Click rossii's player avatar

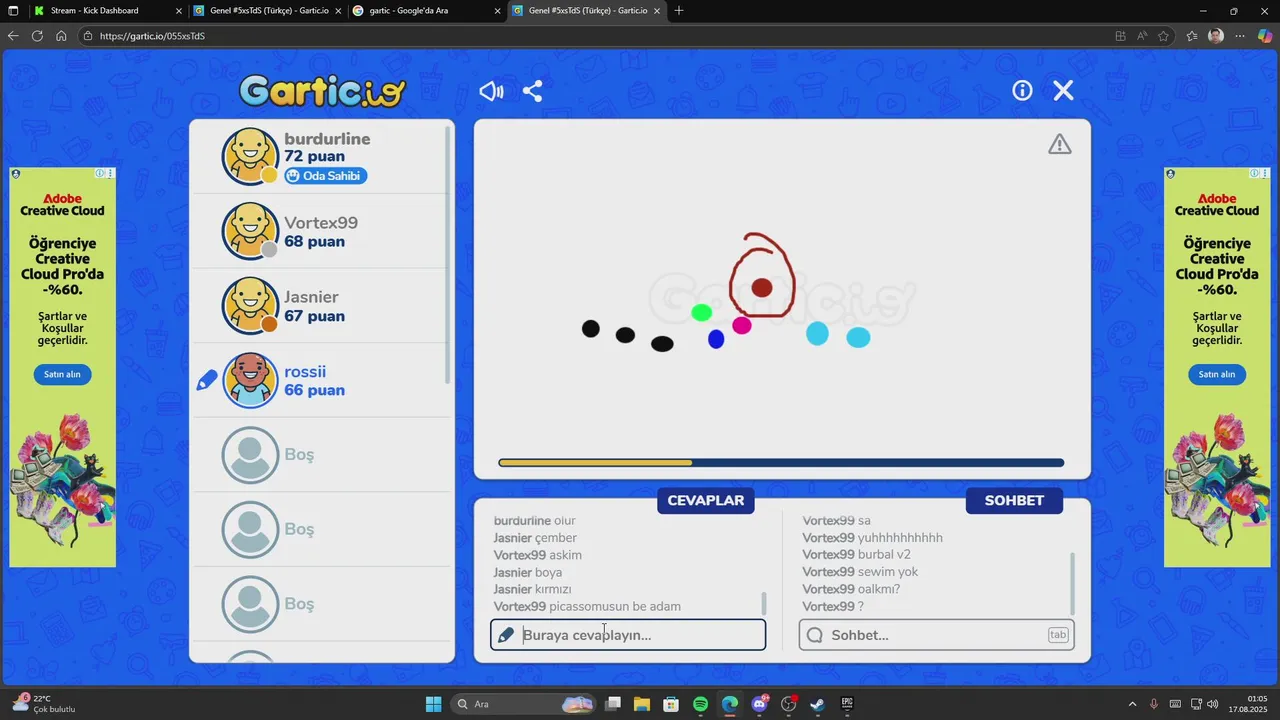pos(250,380)
